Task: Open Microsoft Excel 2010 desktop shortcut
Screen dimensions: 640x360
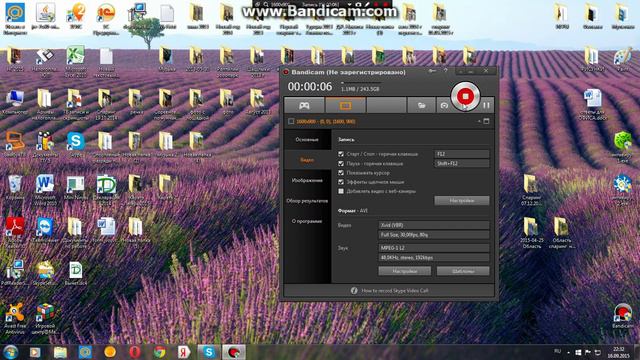Action: pos(76,61)
